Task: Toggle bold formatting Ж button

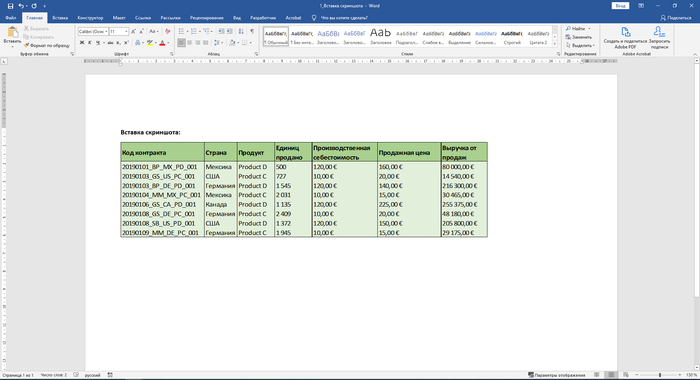Action: click(x=82, y=43)
